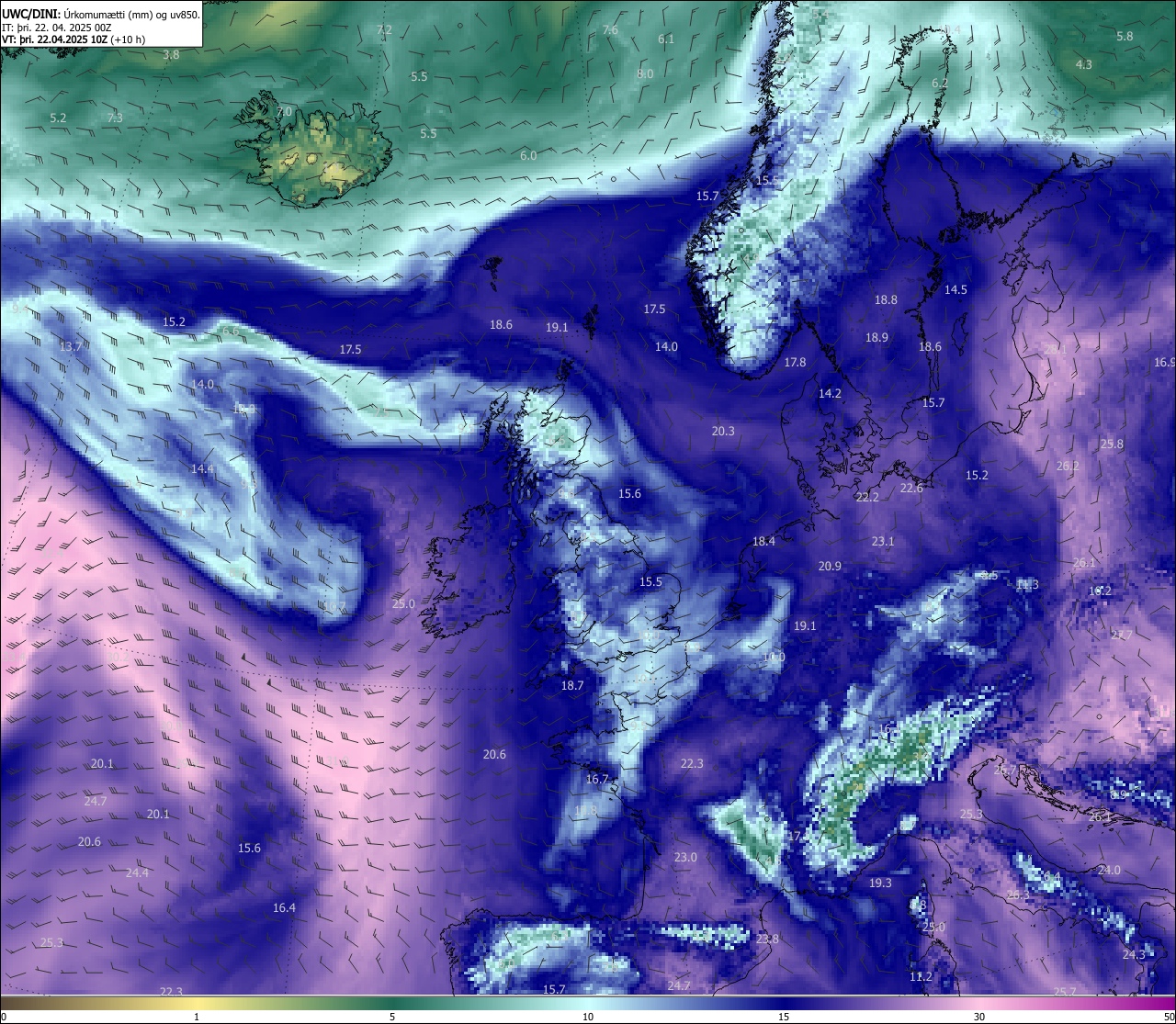This screenshot has width=1176, height=1024.
Task: Select the 25.8 value label
Action: click(x=1112, y=444)
